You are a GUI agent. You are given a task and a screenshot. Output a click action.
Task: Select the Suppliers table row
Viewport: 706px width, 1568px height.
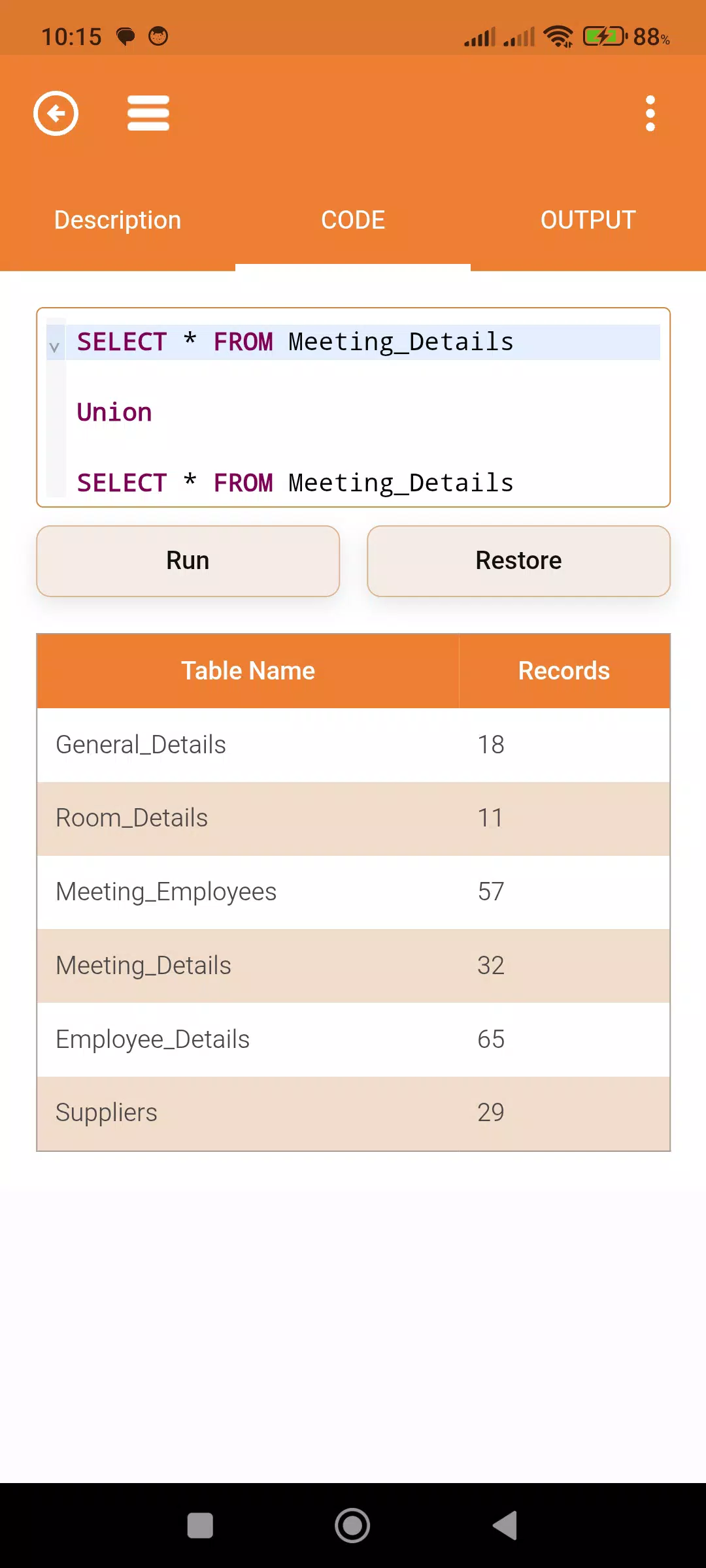pyautogui.click(x=354, y=1113)
